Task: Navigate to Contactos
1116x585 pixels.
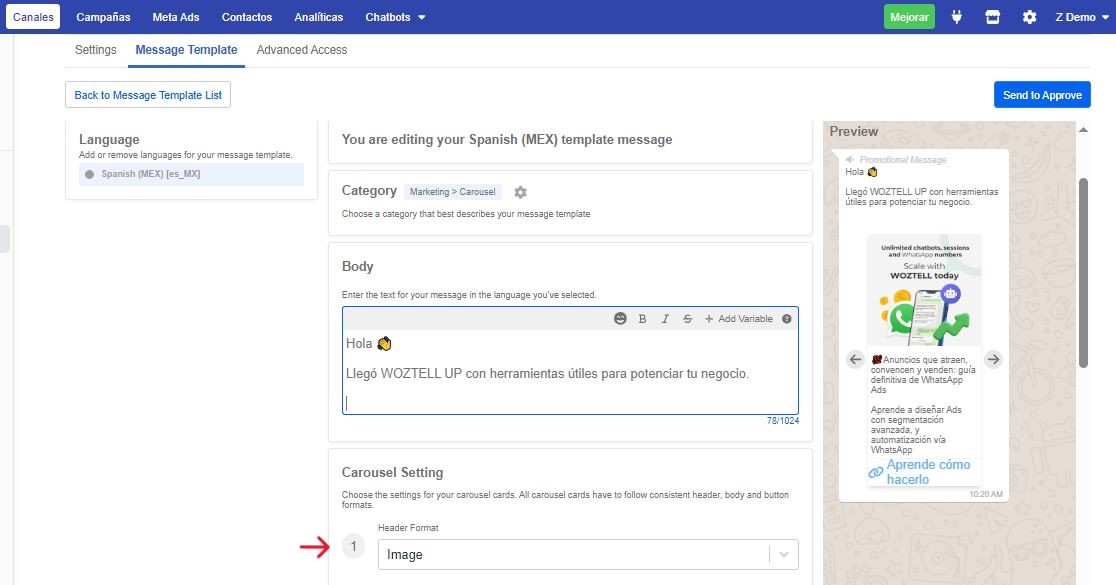Action: tap(247, 17)
